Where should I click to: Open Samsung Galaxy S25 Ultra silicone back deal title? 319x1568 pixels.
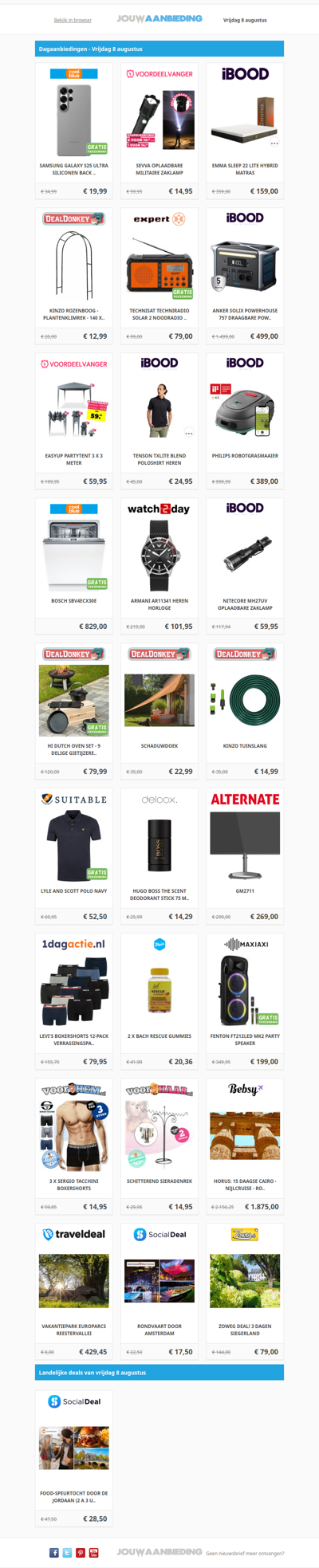(73, 169)
